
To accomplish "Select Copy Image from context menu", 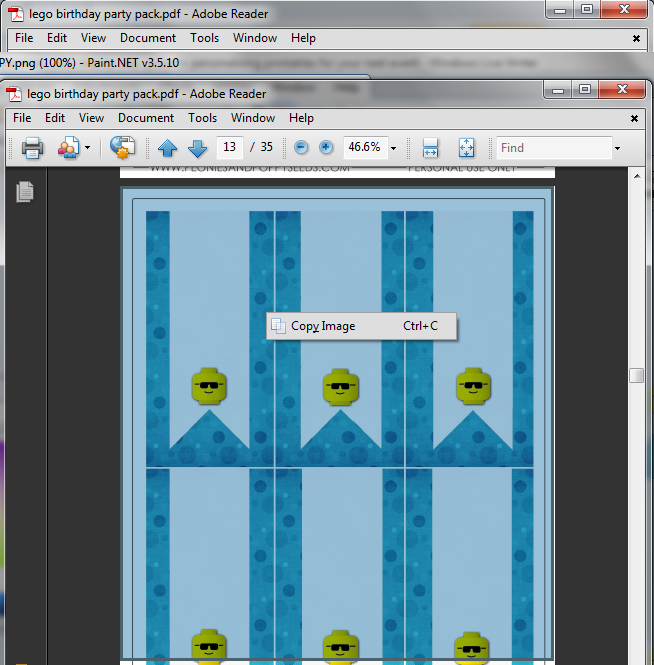I will 322,326.
